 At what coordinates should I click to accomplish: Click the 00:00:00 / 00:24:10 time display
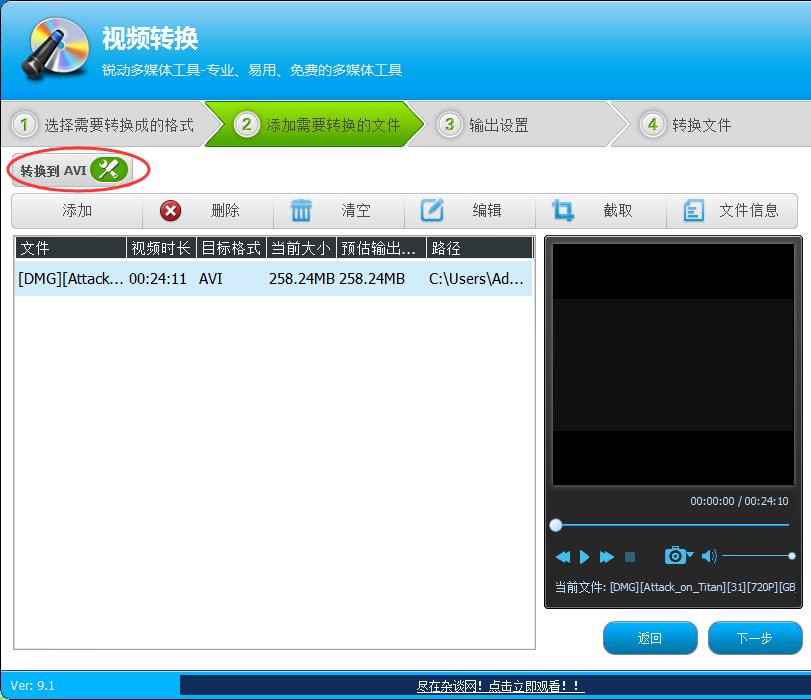(739, 501)
